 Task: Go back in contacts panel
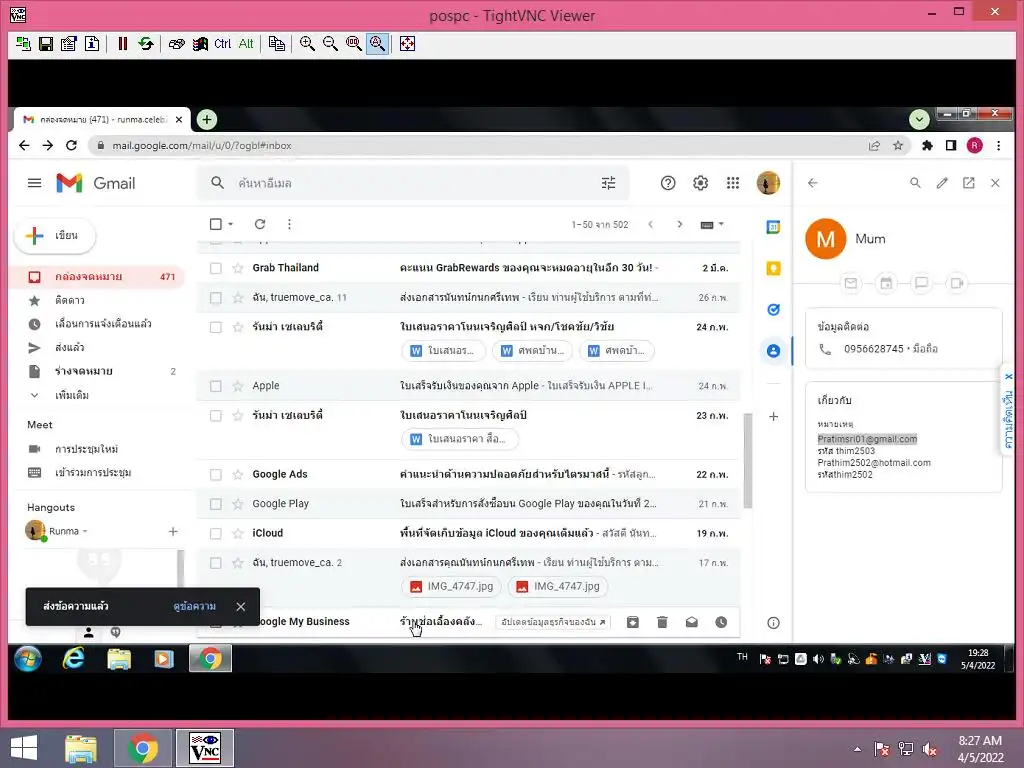(812, 183)
